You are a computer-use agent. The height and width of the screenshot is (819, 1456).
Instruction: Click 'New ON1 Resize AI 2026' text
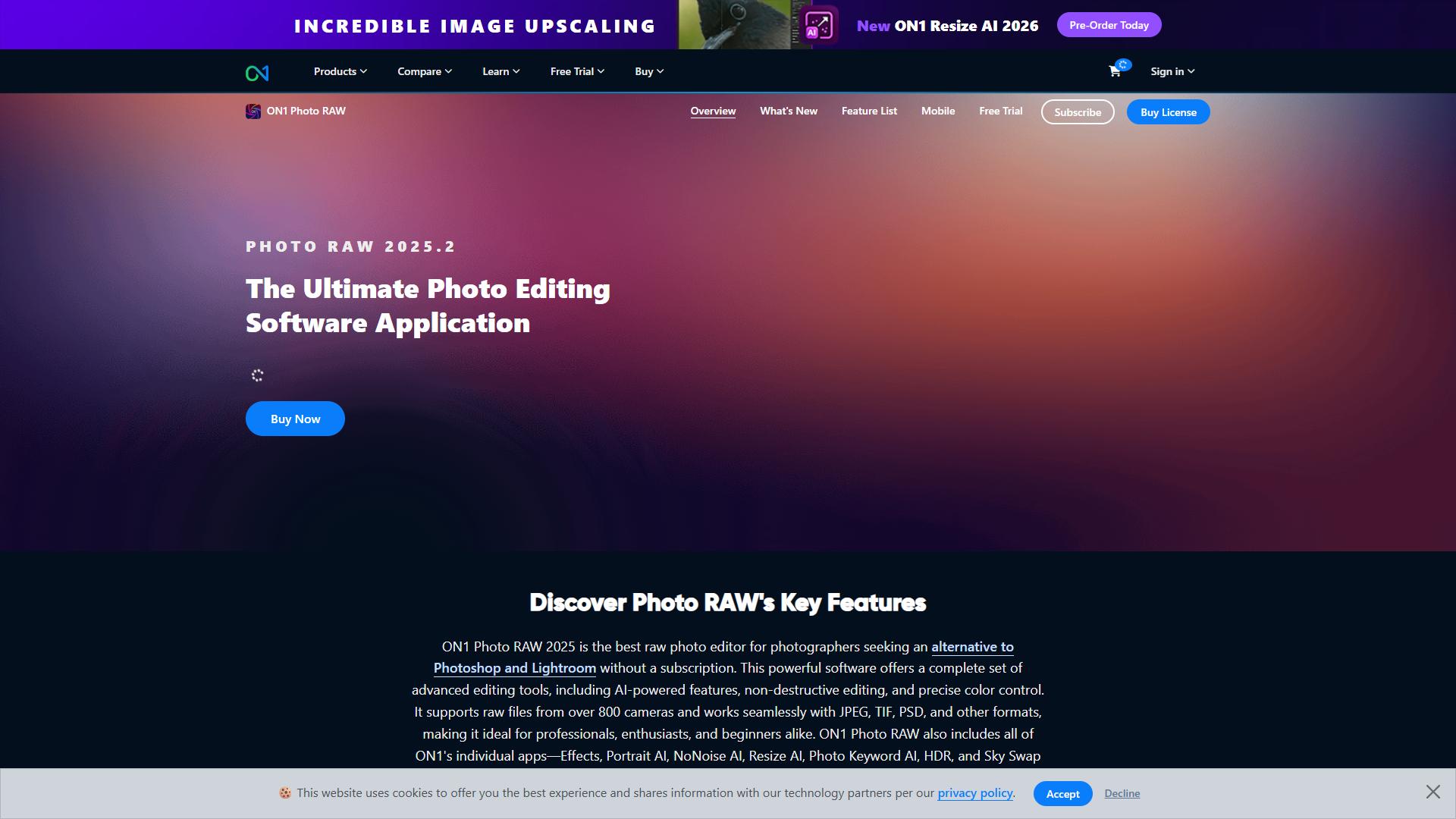tap(947, 26)
